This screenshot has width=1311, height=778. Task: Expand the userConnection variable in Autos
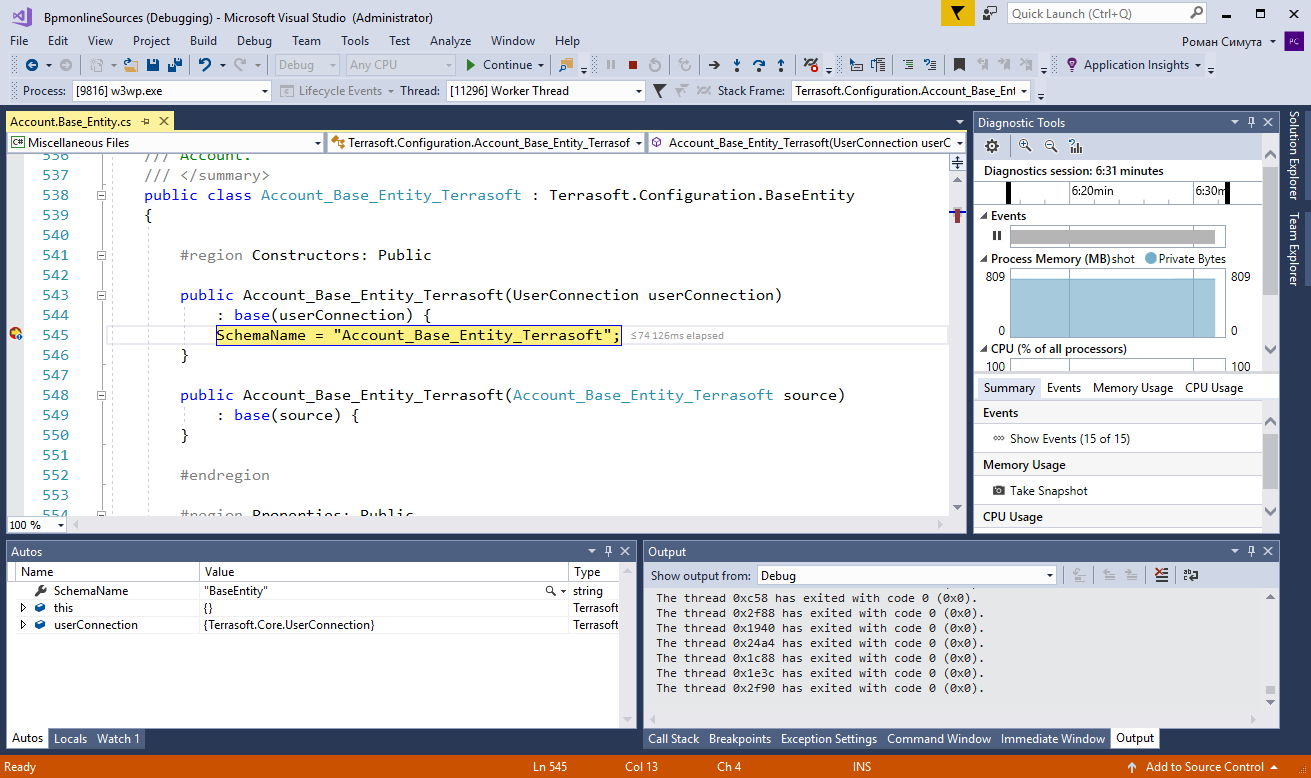pos(23,625)
